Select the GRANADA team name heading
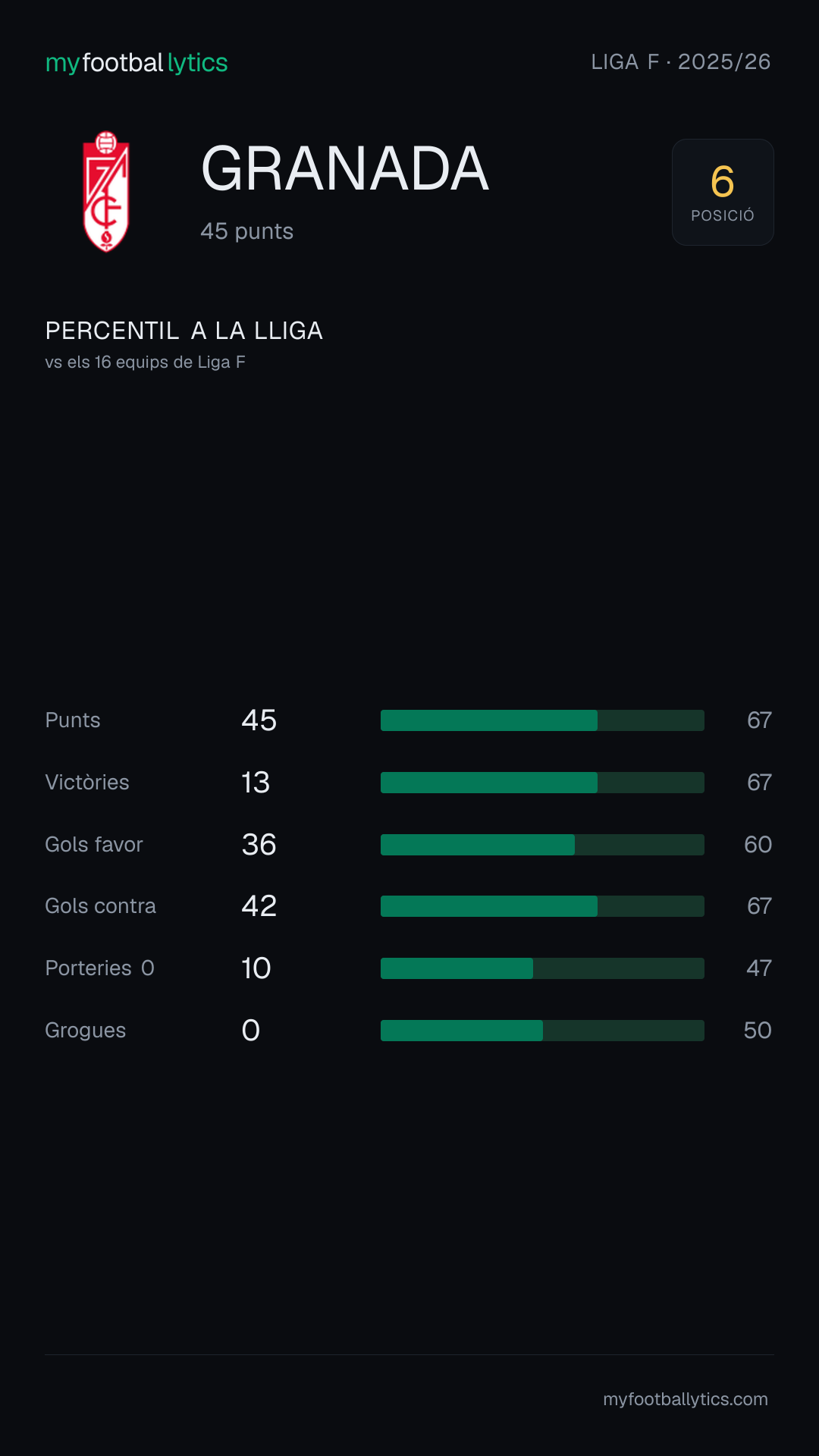819x1456 pixels. pos(345,168)
